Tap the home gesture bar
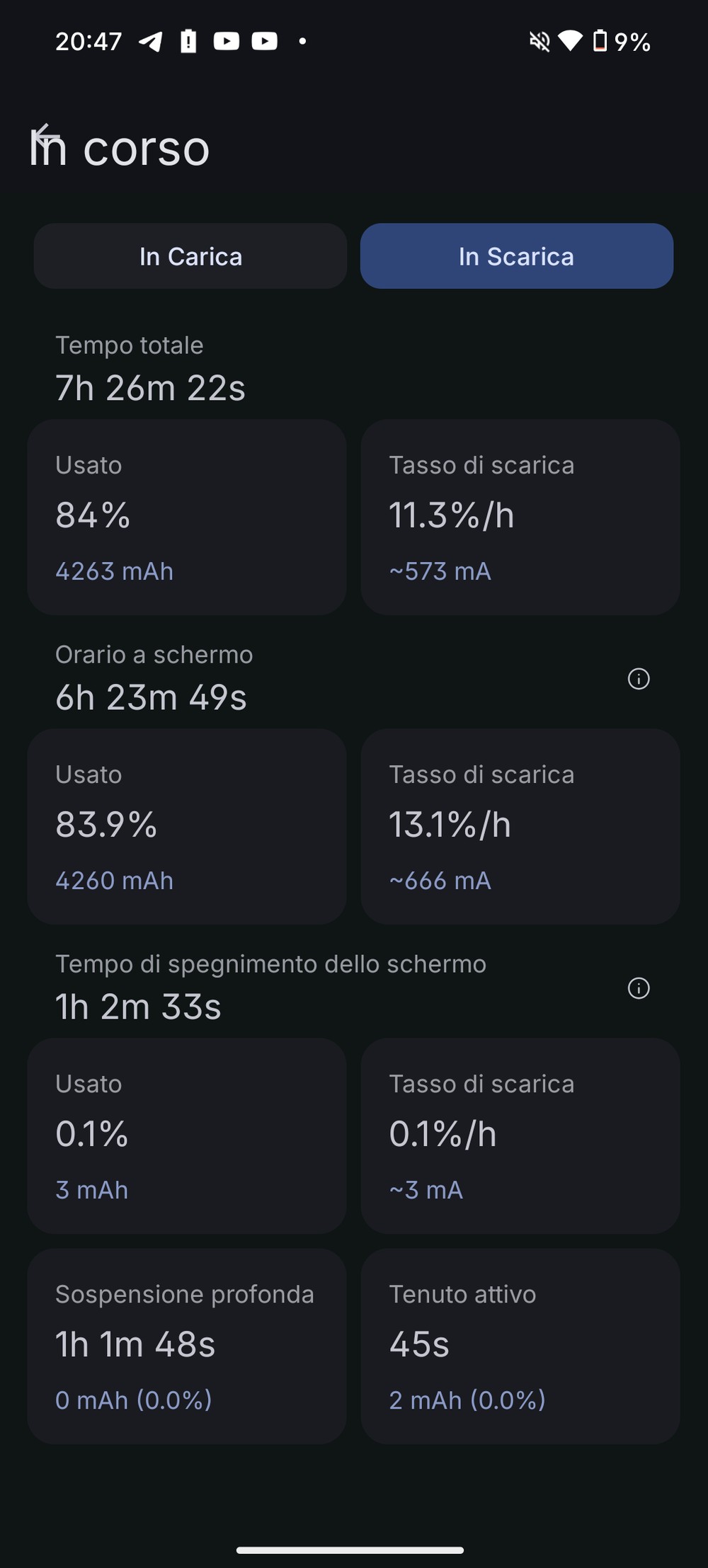 coord(350,1550)
